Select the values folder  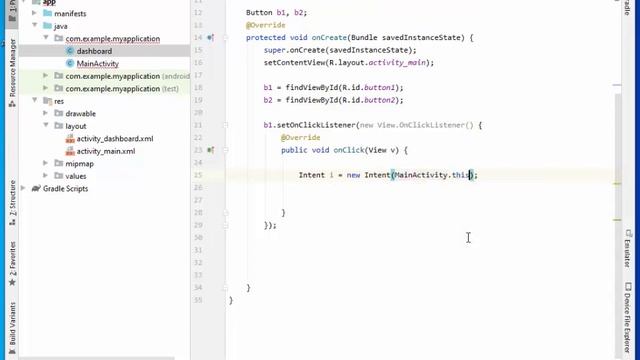[76, 176]
